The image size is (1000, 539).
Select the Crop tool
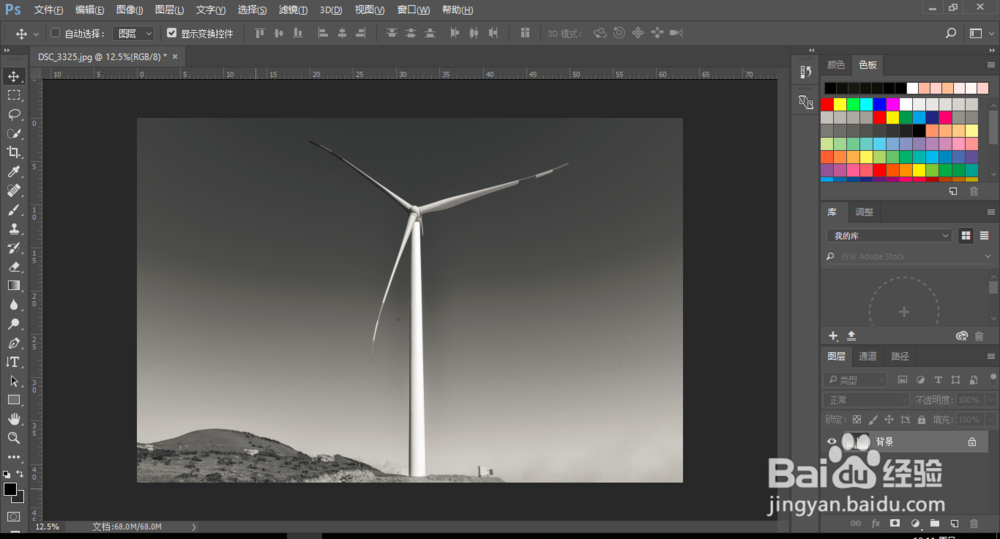13,152
